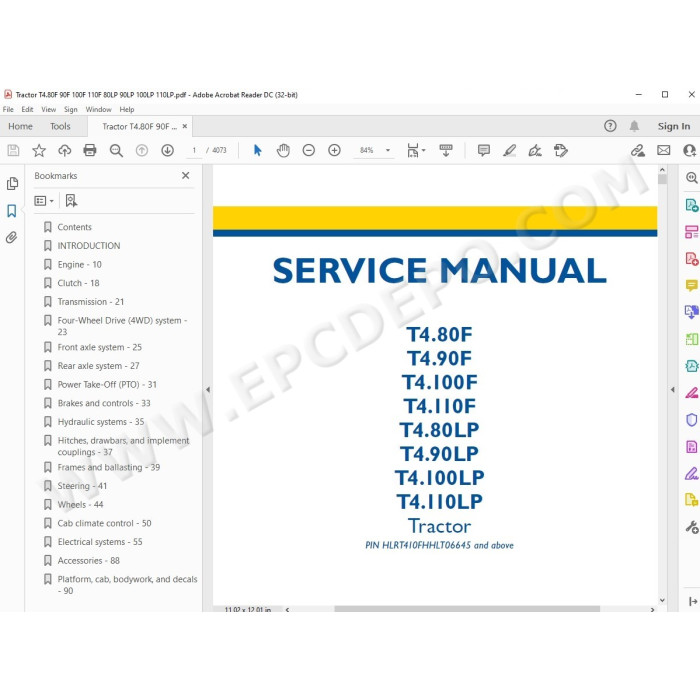Go to Engine - 10 bookmark
Image resolution: width=700 pixels, height=700 pixels.
click(x=79, y=264)
